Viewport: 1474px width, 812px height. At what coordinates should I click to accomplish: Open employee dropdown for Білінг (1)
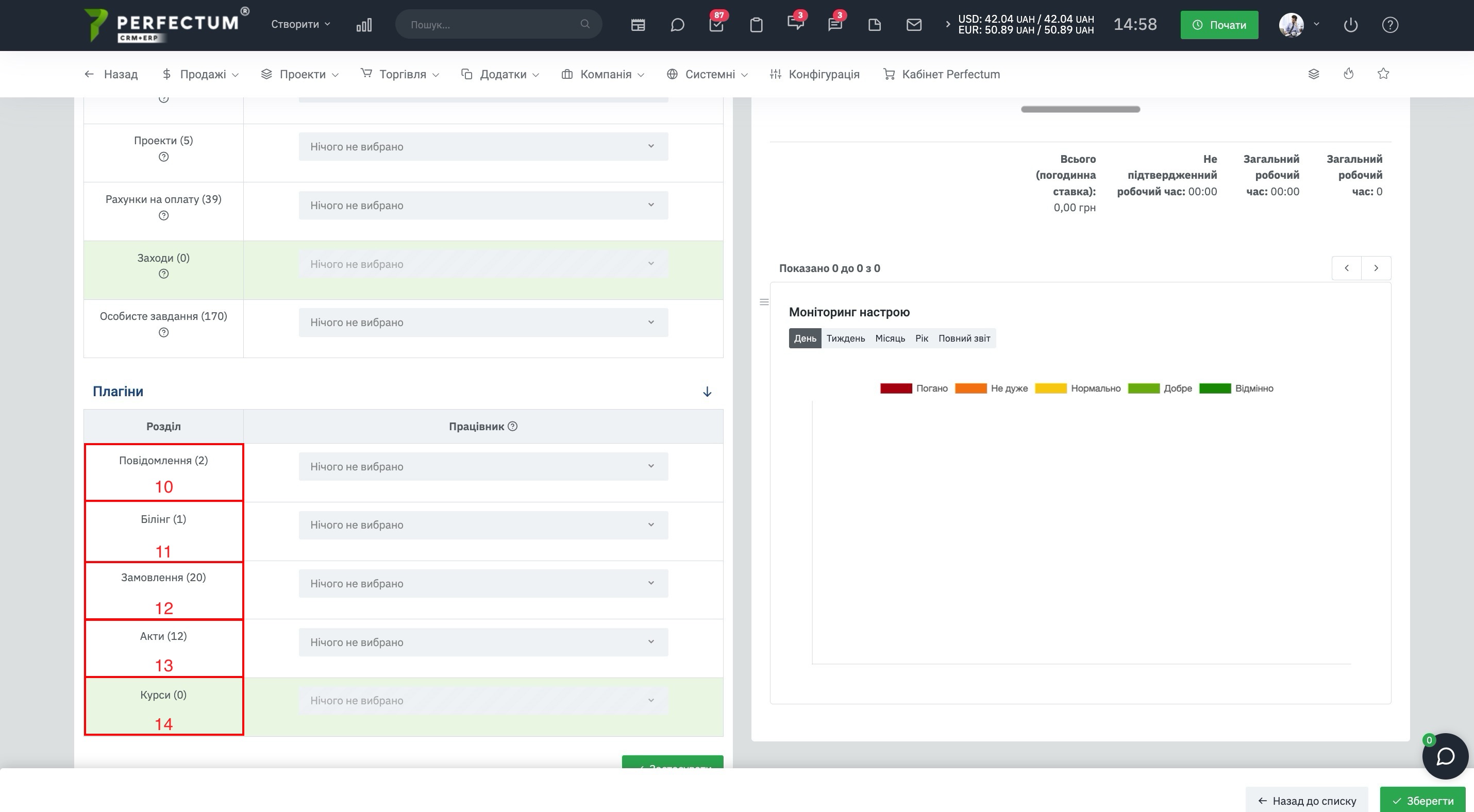pyautogui.click(x=483, y=525)
